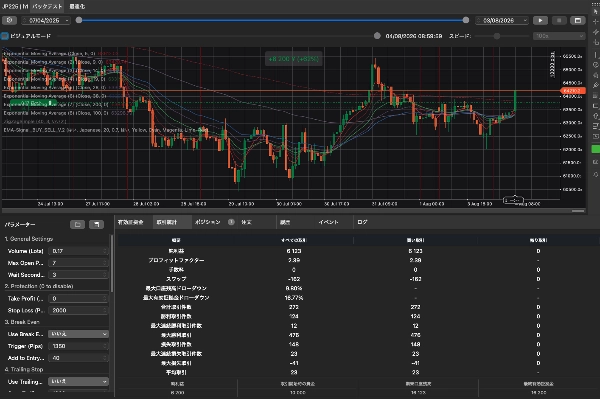
Task: Save parameters with the save icon
Action: 96,225
